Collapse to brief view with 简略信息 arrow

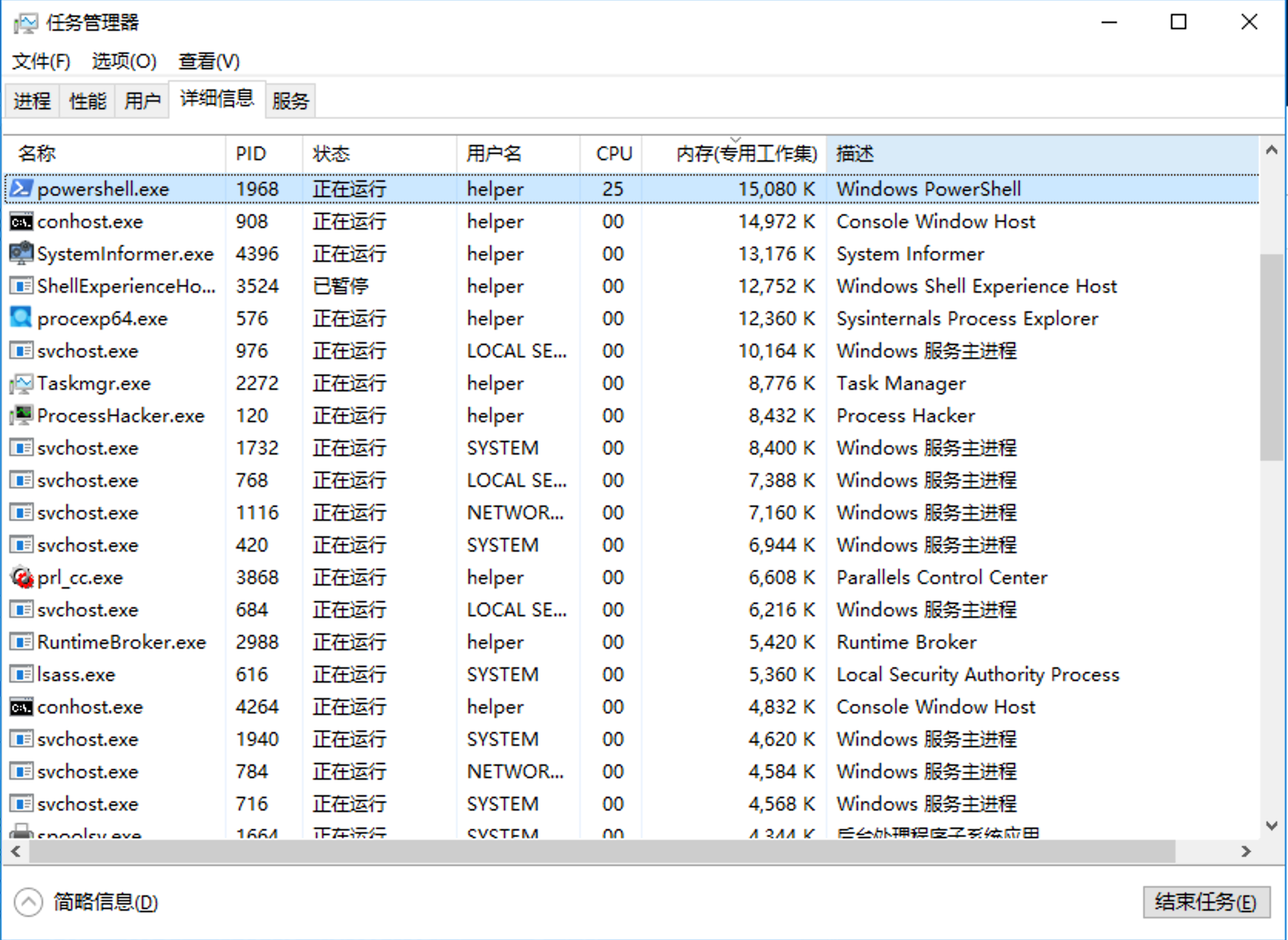pyautogui.click(x=29, y=902)
